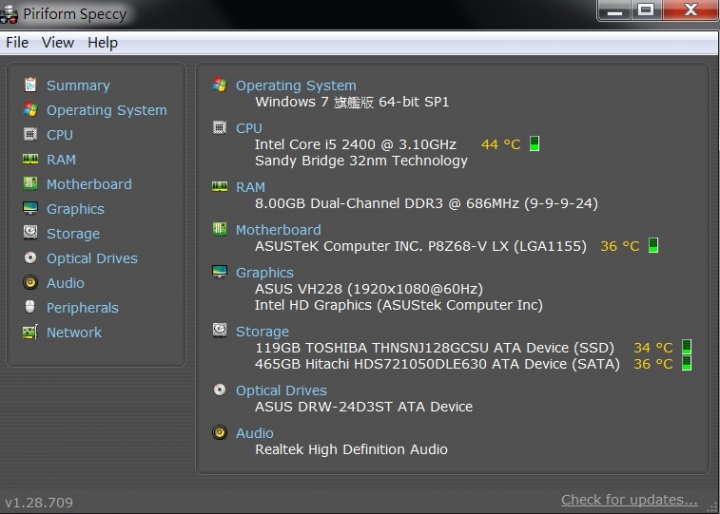Image resolution: width=720 pixels, height=514 pixels.
Task: Click the Hitachi drive 36 °C temperature value
Action: click(653, 364)
